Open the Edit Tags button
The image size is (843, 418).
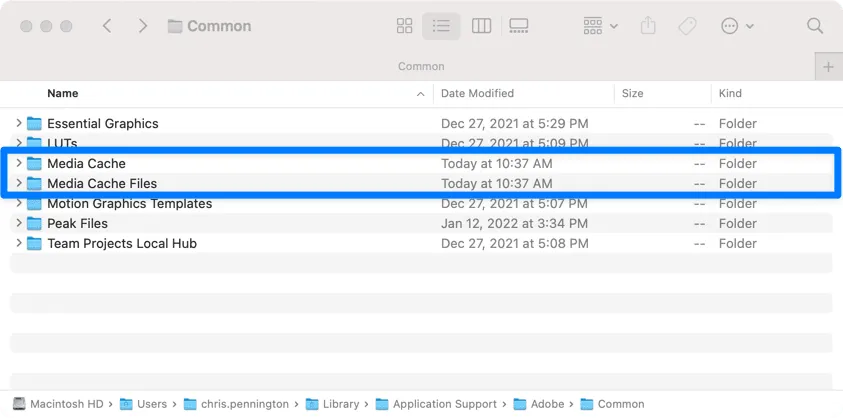688,26
